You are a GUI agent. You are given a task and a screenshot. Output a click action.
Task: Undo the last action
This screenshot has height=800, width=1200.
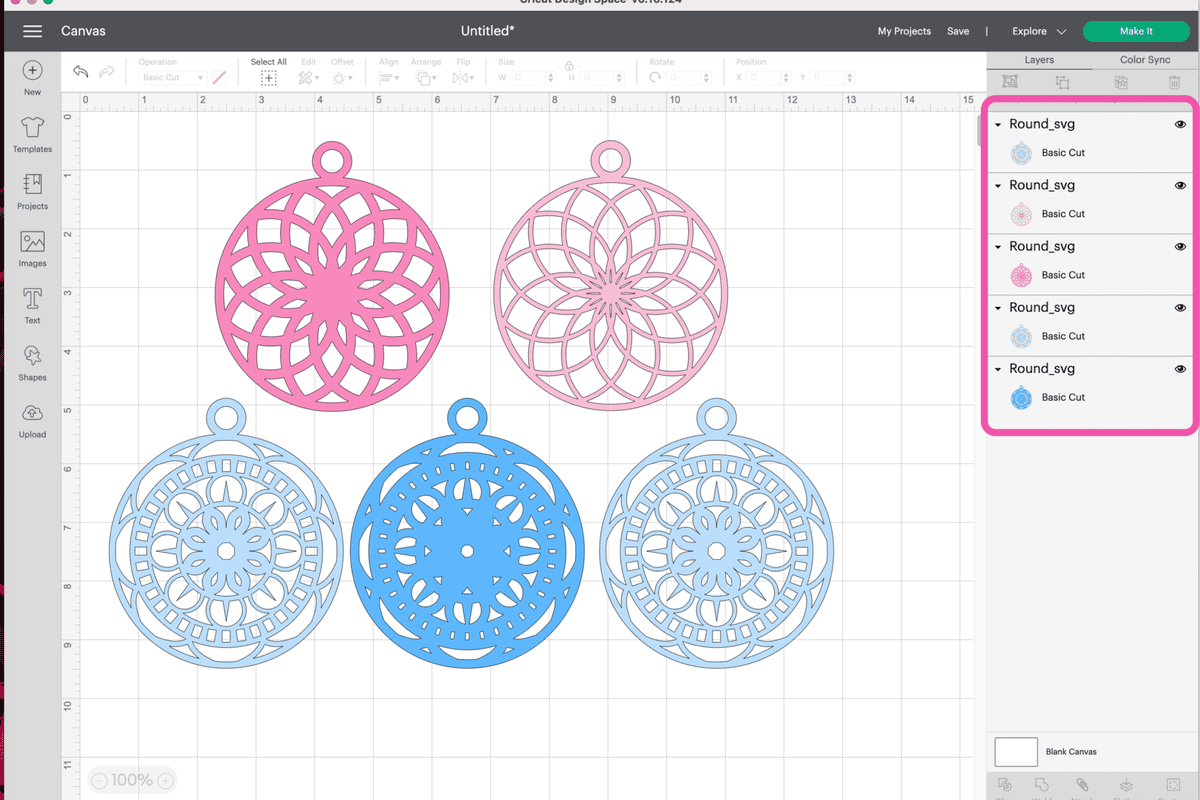pos(81,72)
